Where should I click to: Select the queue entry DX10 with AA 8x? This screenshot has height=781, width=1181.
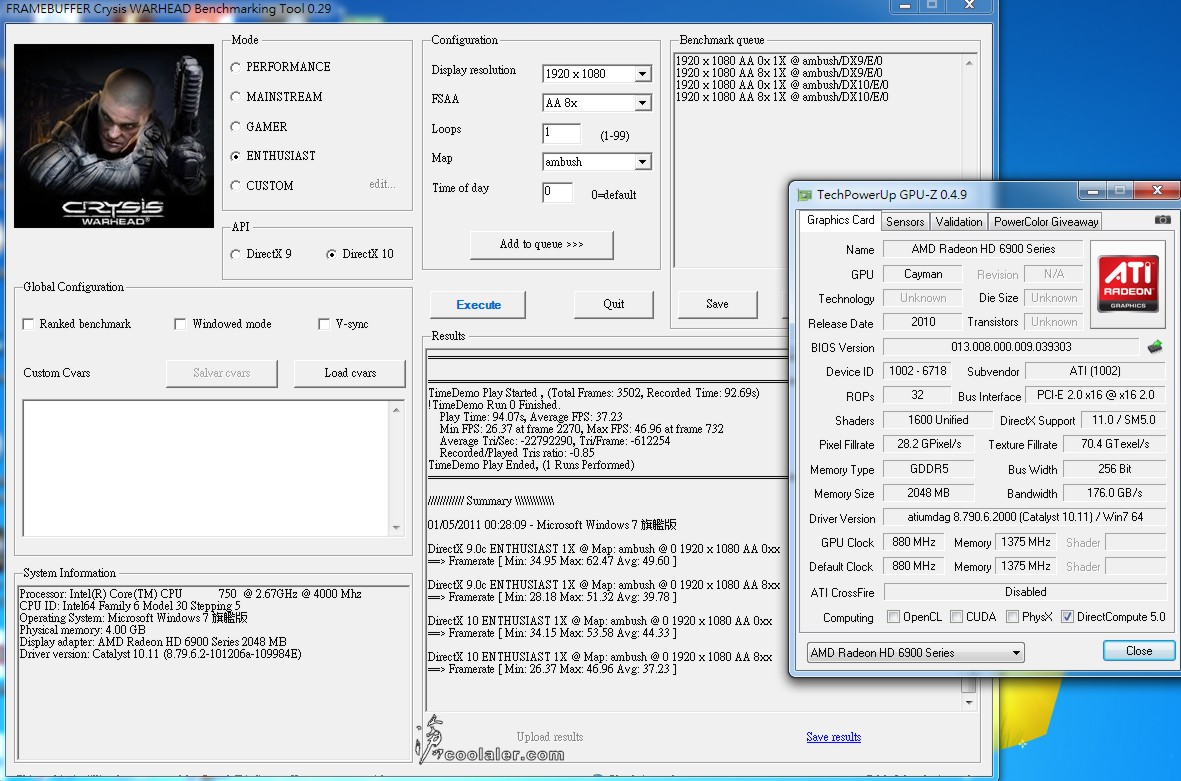click(x=782, y=97)
